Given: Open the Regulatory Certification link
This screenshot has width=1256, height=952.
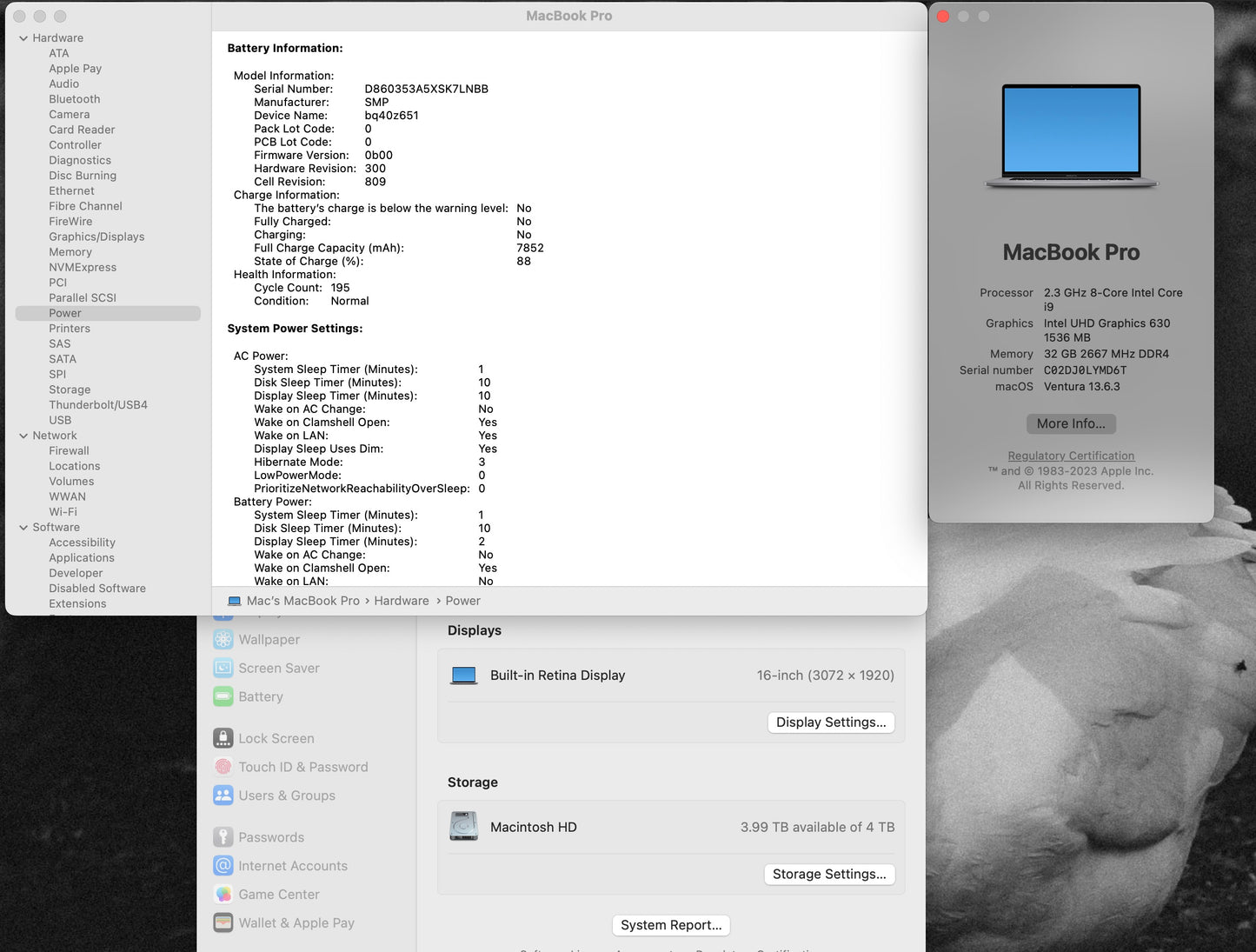Looking at the screenshot, I should point(1071,455).
